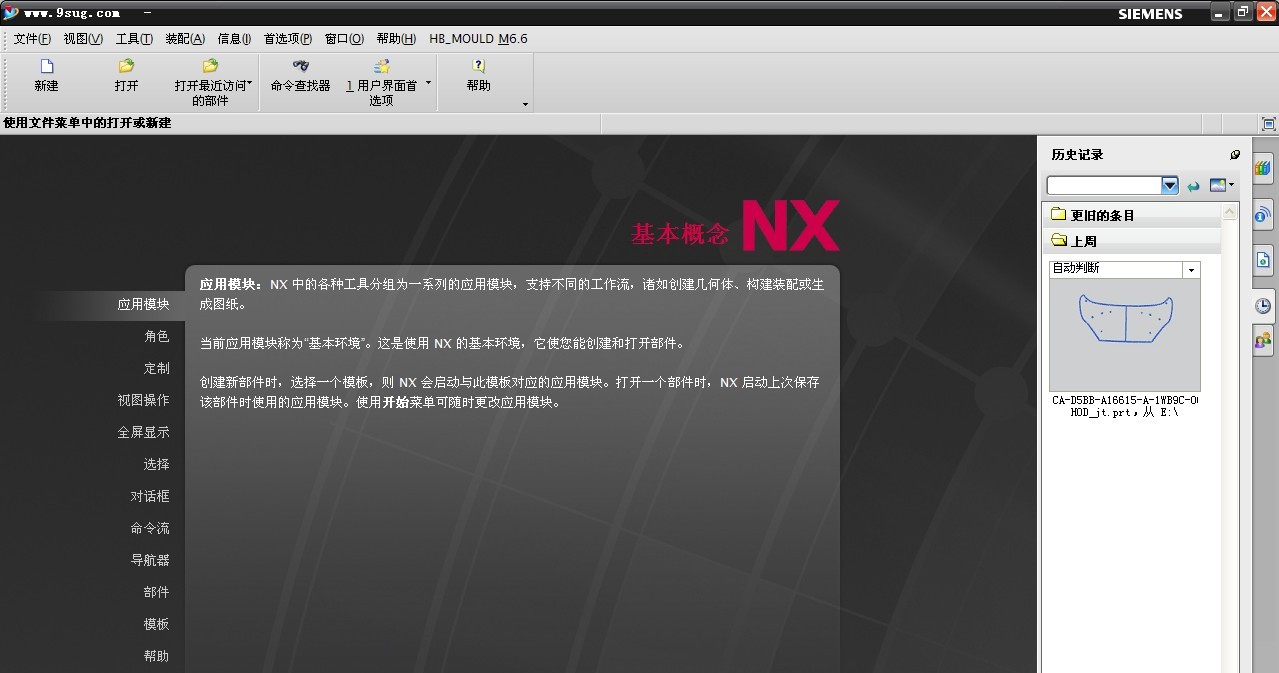Viewport: 1279px width, 673px height.
Task: Click 打开最近访问的部件 recent parts icon
Action: (x=210, y=66)
